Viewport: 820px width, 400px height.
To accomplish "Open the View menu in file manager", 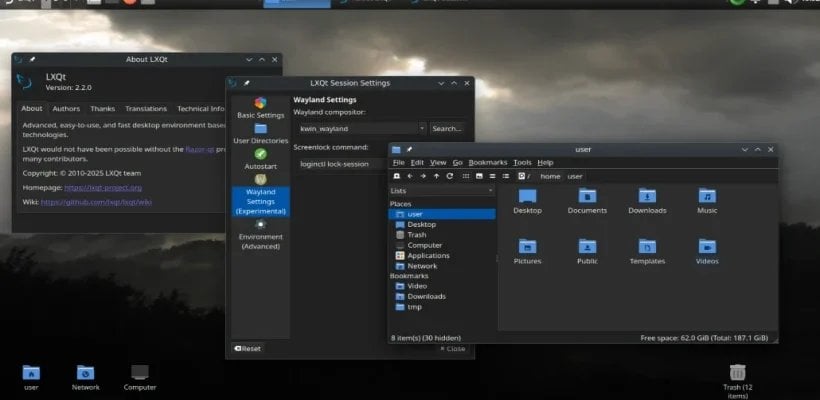I will pyautogui.click(x=438, y=163).
